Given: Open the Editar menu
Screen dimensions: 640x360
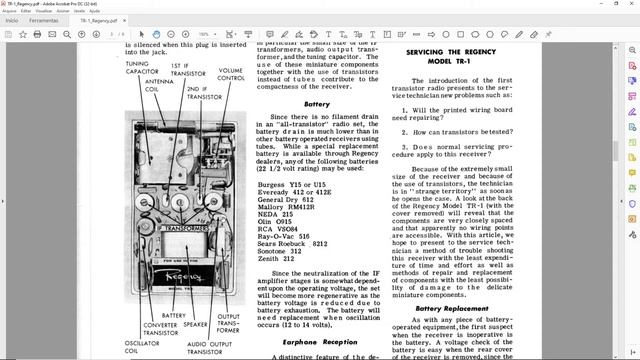Looking at the screenshot, I should coord(26,11).
